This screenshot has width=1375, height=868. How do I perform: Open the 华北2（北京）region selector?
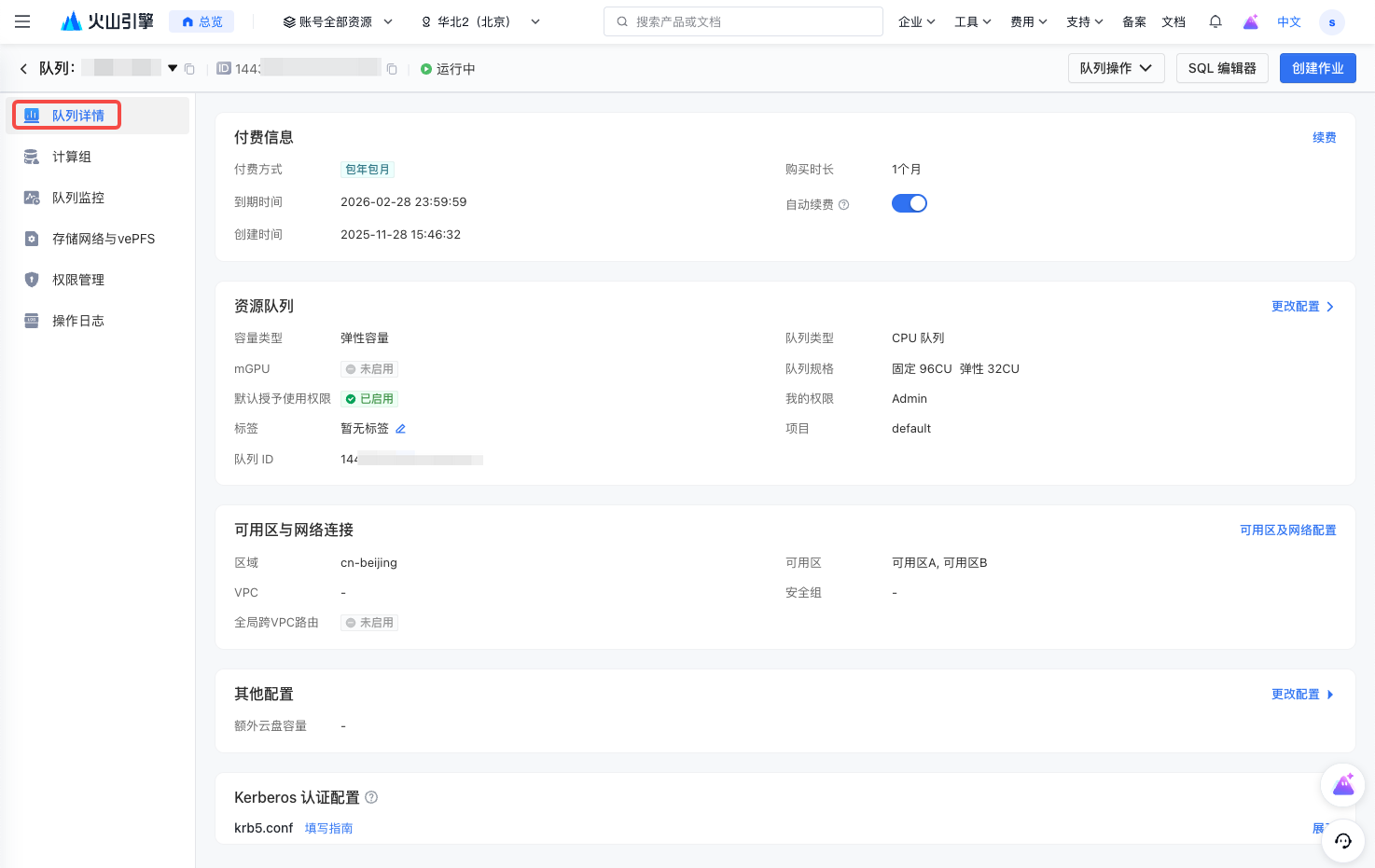[480, 21]
